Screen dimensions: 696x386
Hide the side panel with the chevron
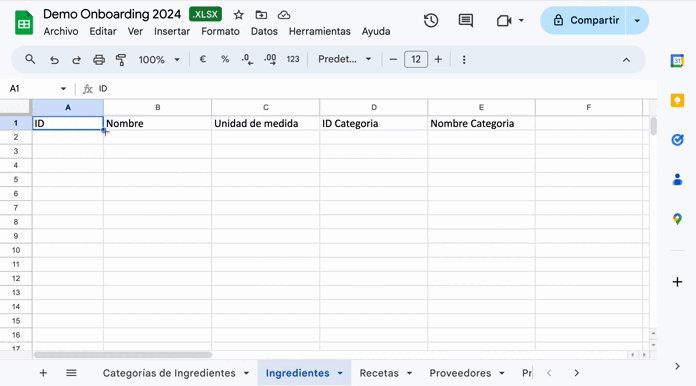coord(677,366)
